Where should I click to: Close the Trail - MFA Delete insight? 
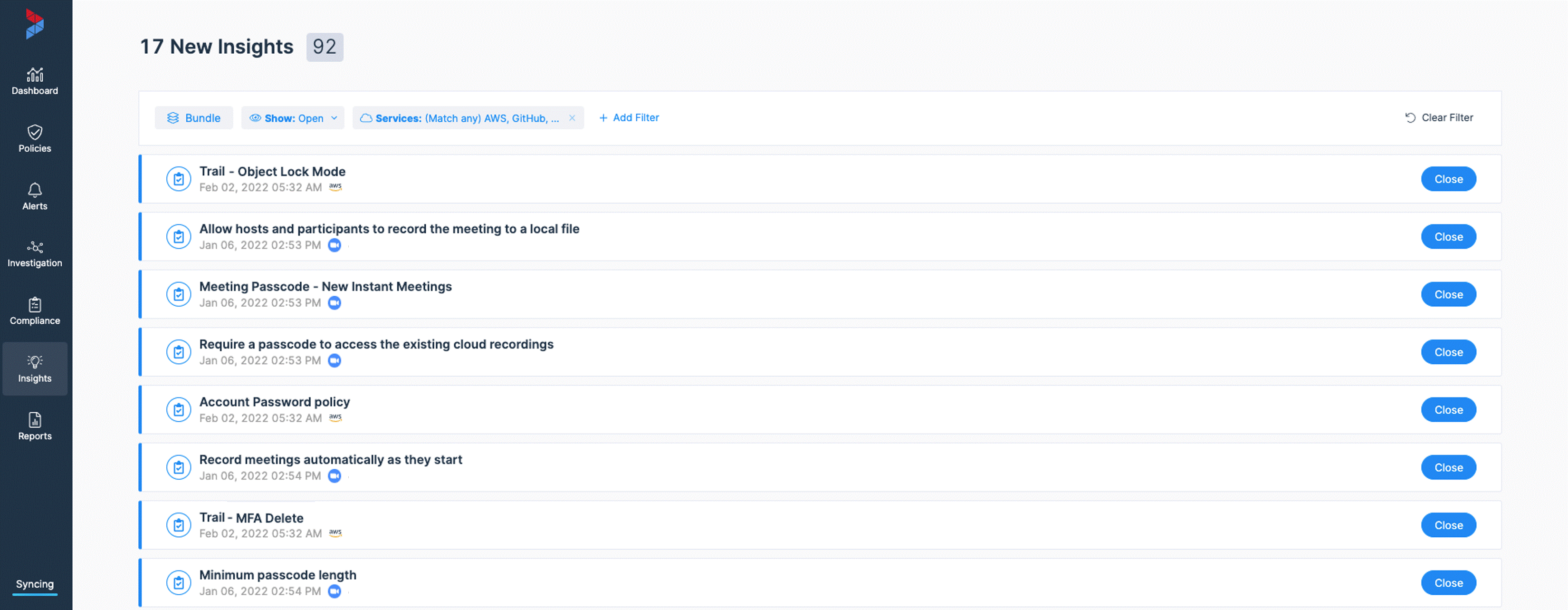point(1448,525)
